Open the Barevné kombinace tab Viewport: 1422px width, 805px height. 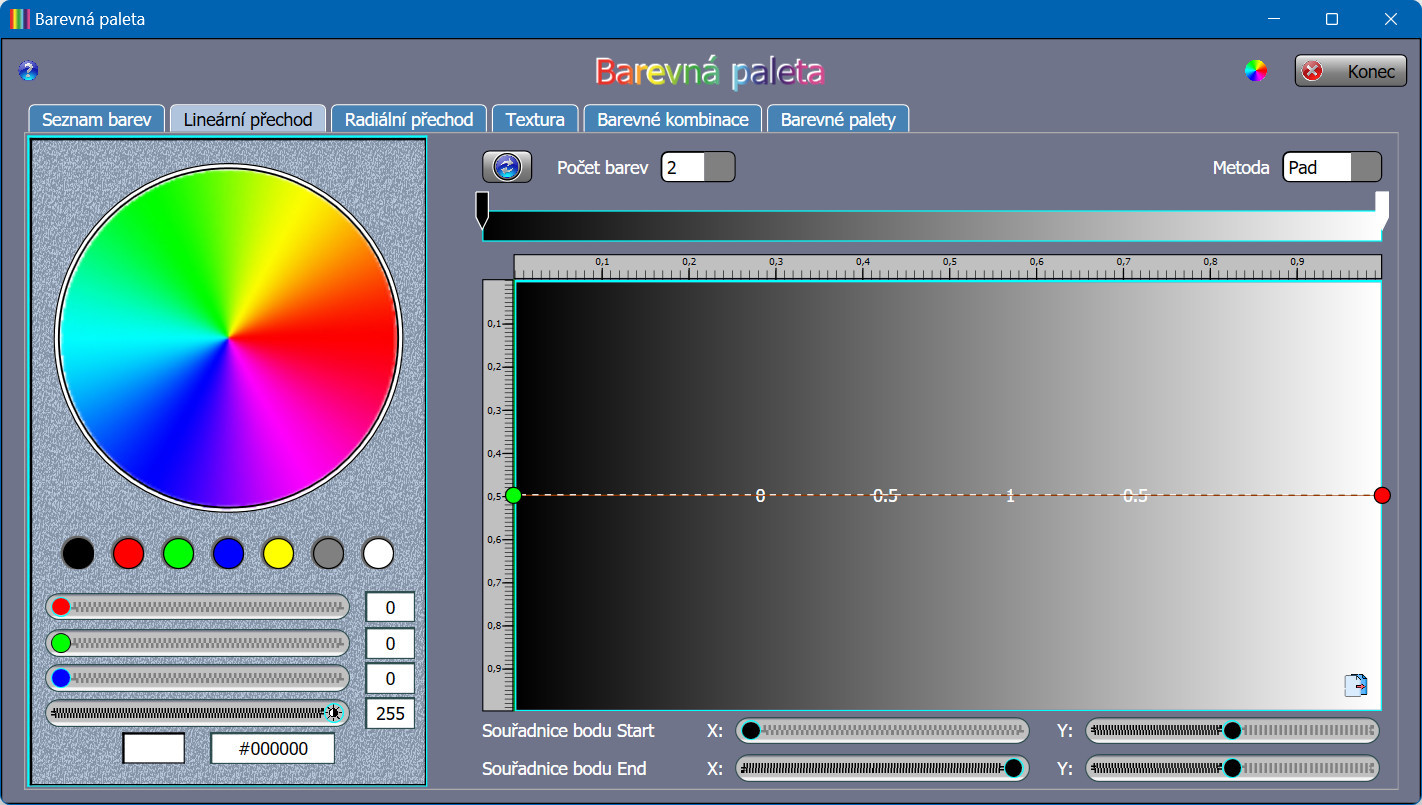point(673,119)
